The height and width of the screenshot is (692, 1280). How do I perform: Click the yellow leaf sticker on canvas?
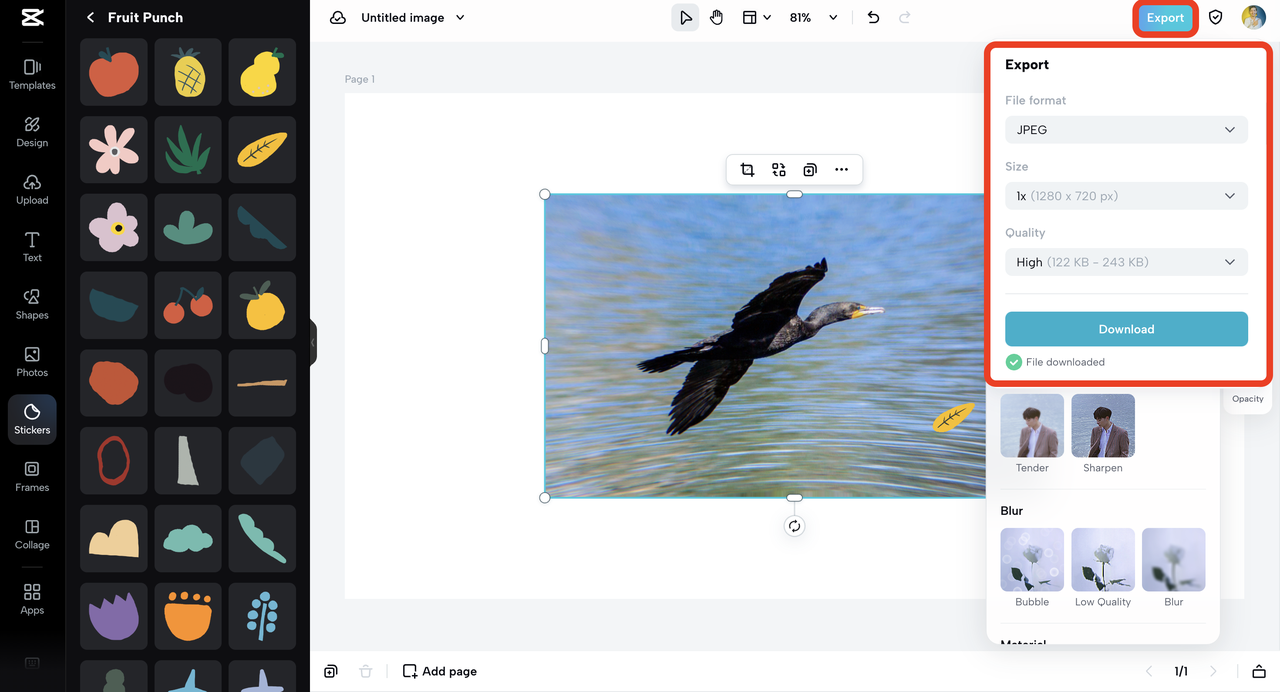pyautogui.click(x=953, y=417)
